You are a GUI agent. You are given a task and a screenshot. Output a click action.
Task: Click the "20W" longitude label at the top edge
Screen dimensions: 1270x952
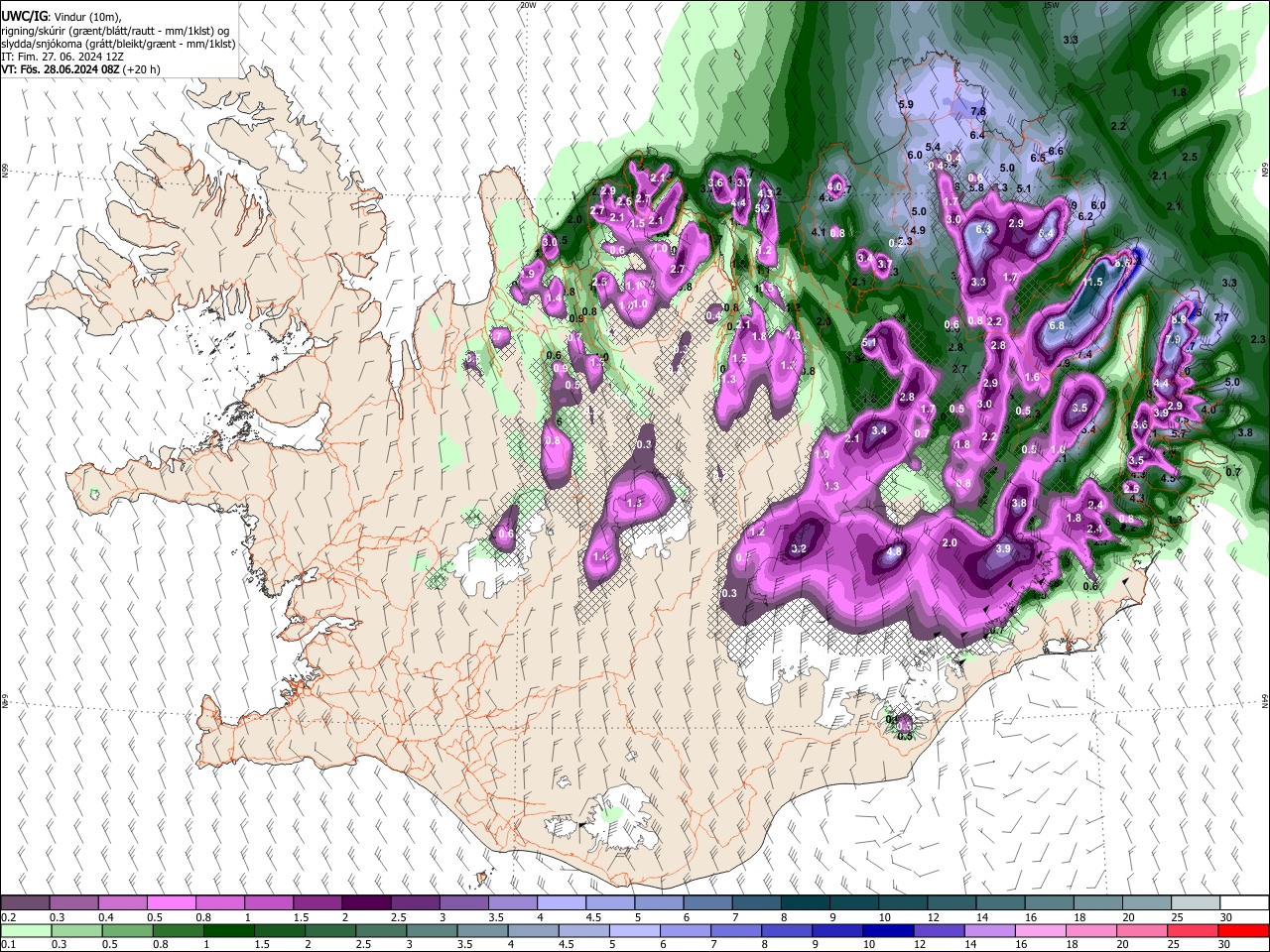click(528, 5)
